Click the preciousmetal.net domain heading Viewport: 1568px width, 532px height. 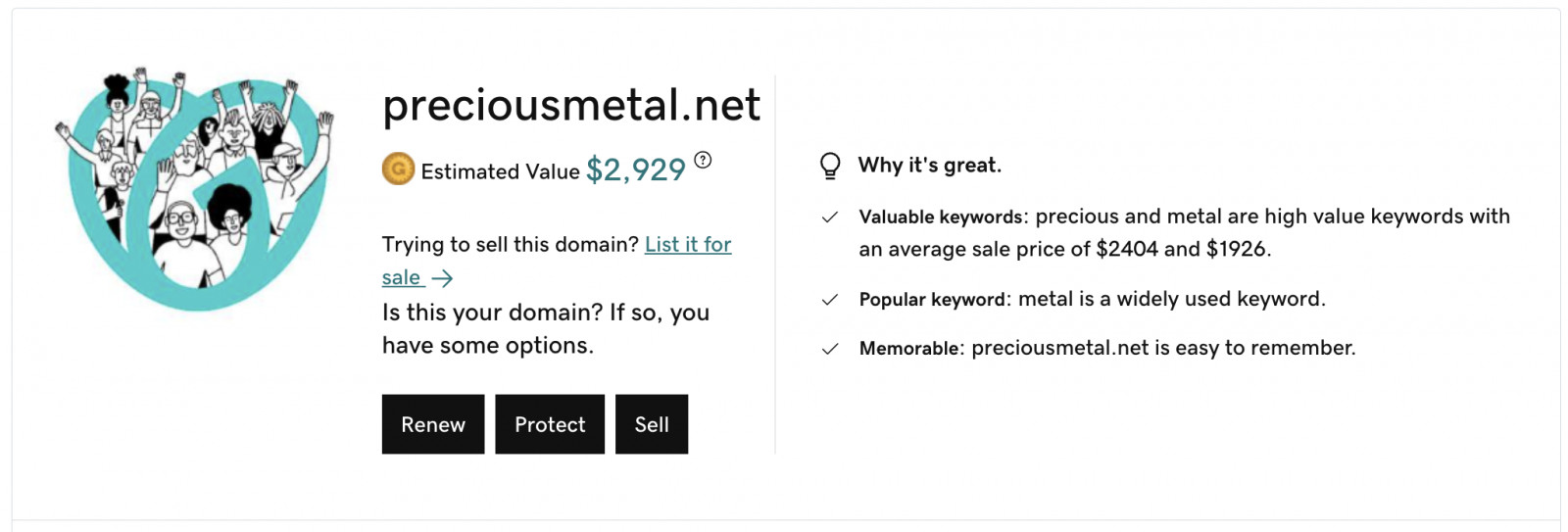pyautogui.click(x=571, y=106)
